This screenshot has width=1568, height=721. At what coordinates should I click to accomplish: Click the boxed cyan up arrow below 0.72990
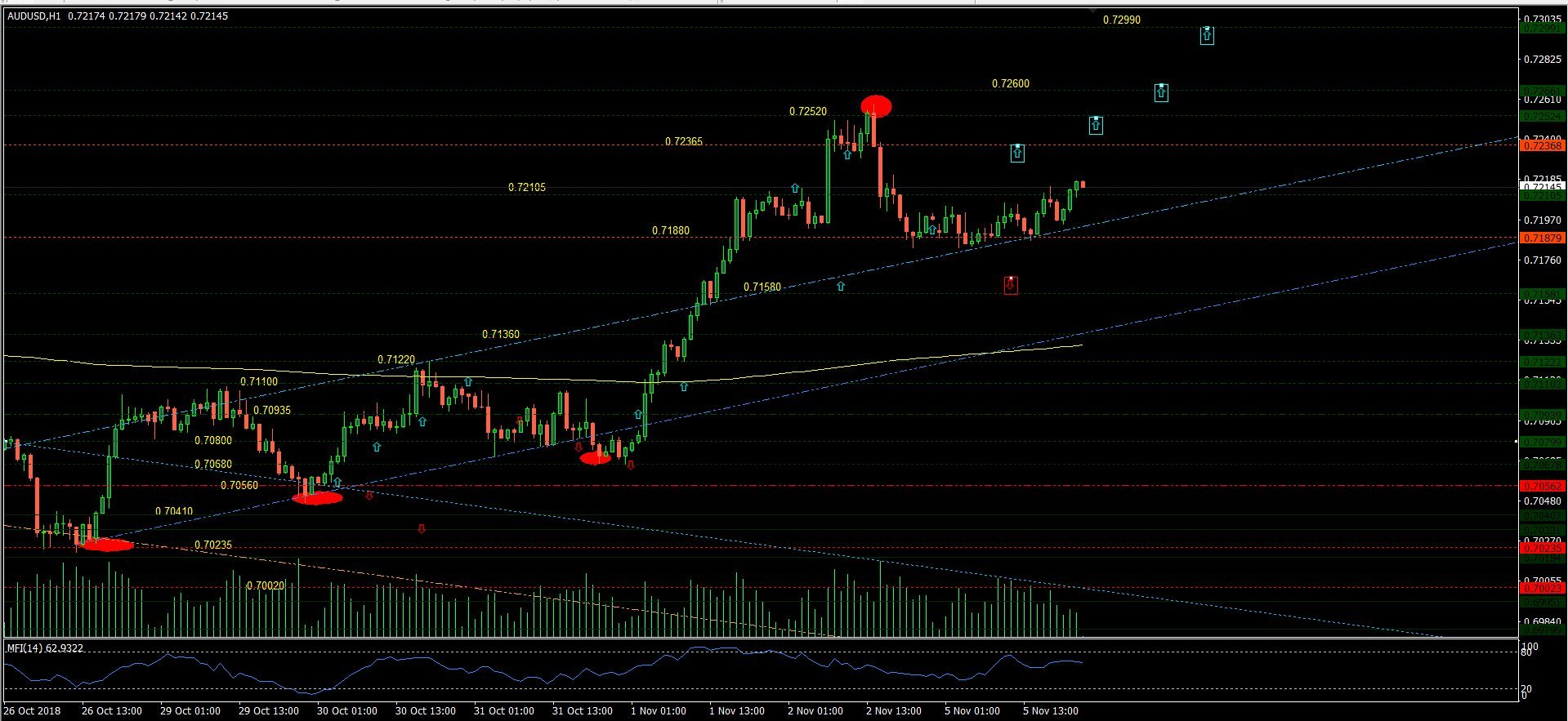[x=1207, y=35]
